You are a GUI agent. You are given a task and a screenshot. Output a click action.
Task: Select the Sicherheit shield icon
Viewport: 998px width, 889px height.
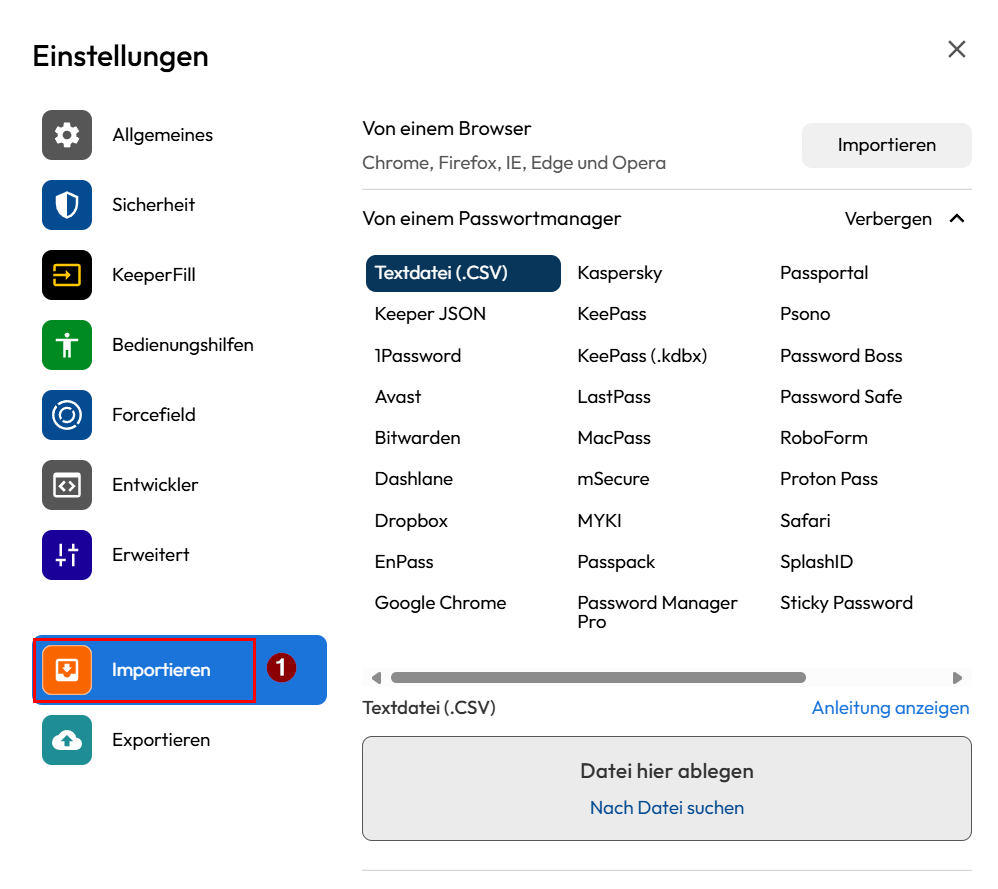67,205
